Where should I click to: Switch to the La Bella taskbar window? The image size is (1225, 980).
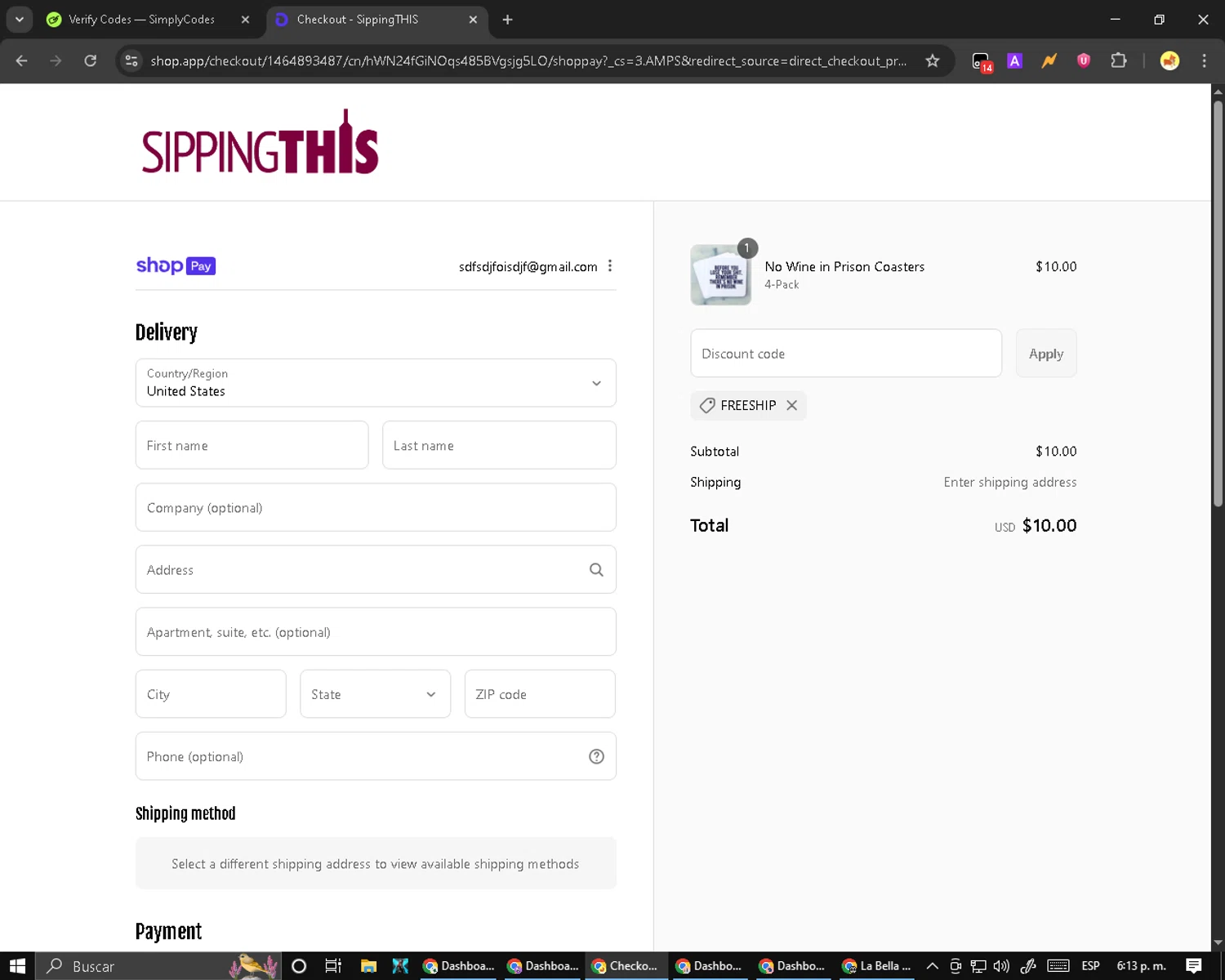876,966
